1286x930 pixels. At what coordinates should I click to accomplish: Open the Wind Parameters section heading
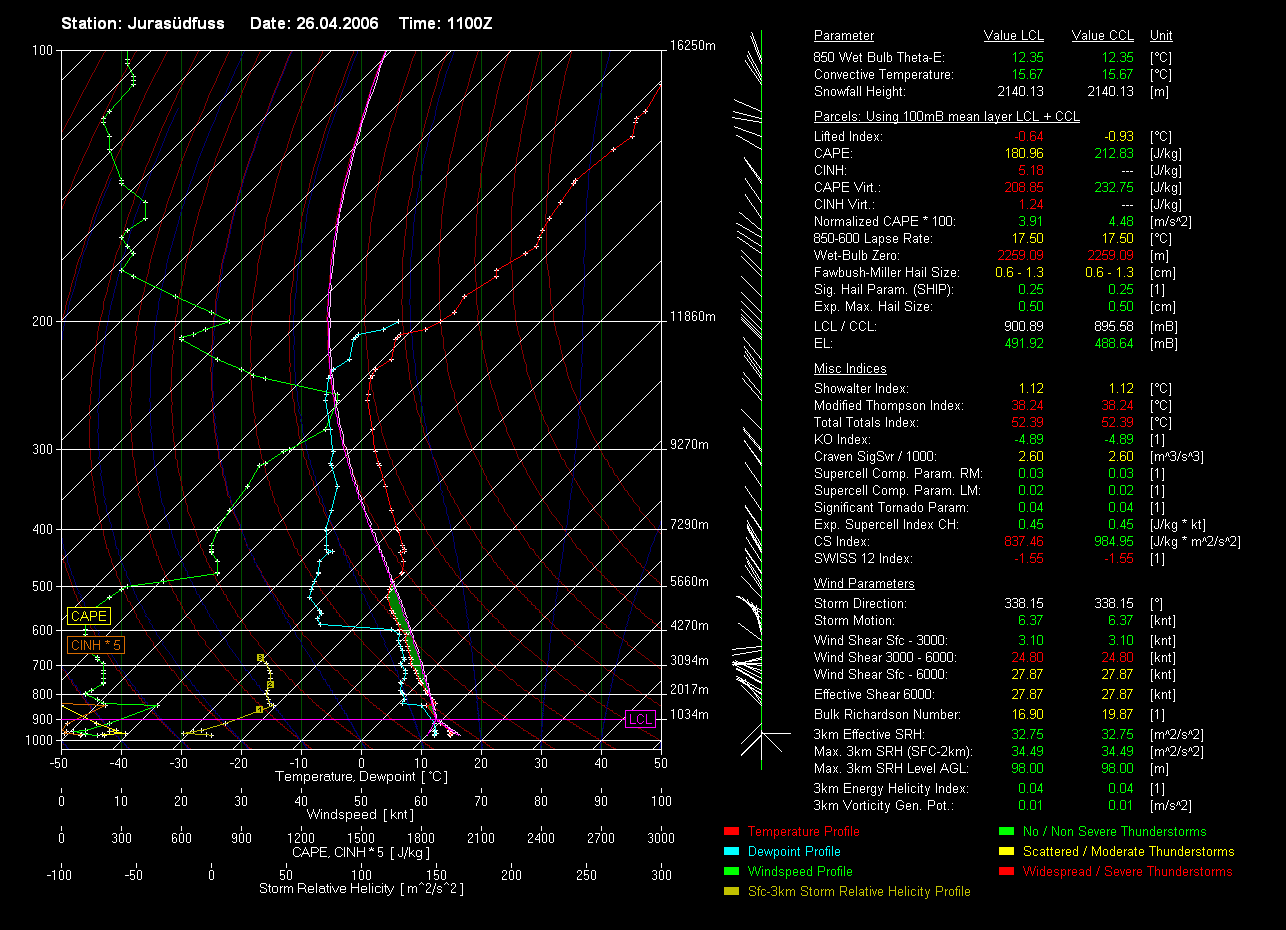coord(864,584)
